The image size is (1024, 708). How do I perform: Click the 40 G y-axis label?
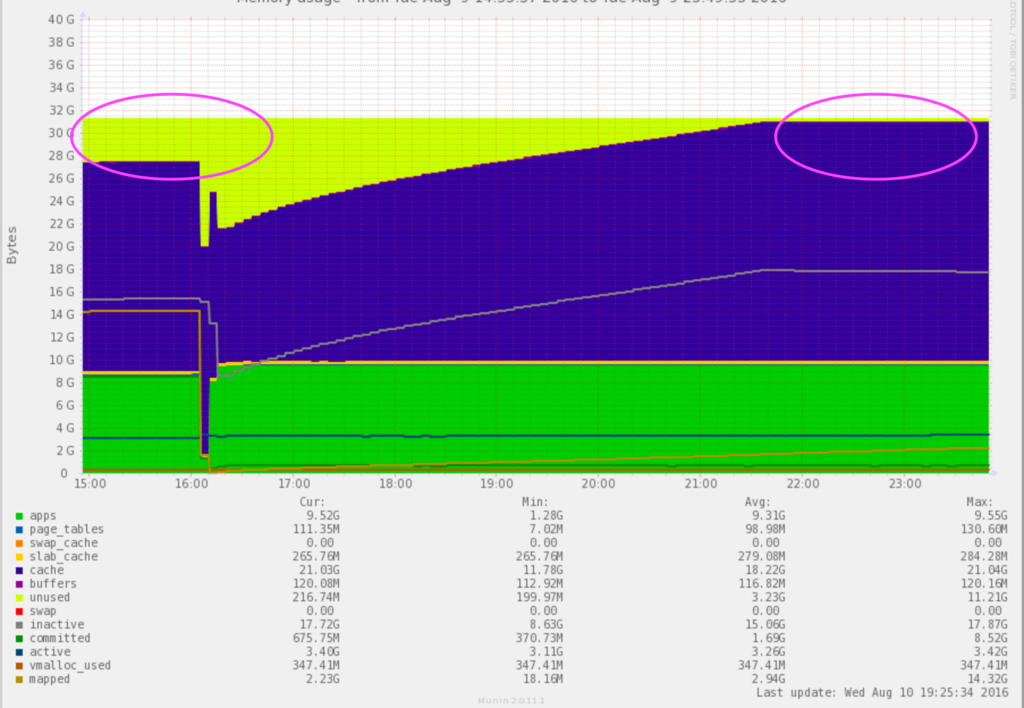61,20
